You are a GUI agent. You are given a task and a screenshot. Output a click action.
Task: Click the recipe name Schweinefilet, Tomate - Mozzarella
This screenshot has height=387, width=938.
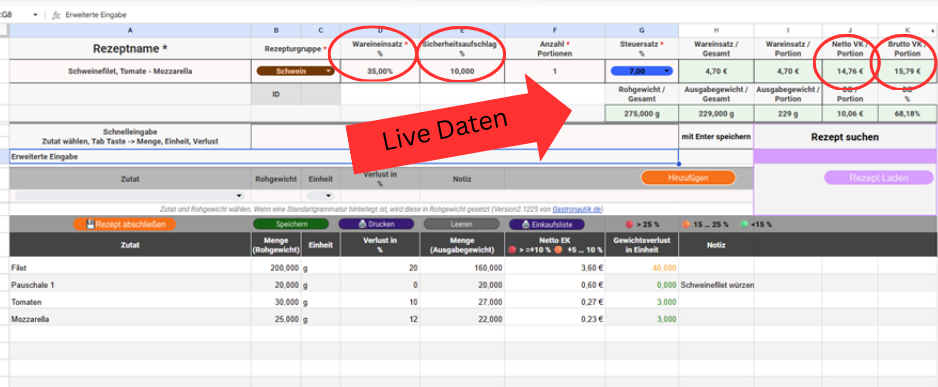pos(130,71)
